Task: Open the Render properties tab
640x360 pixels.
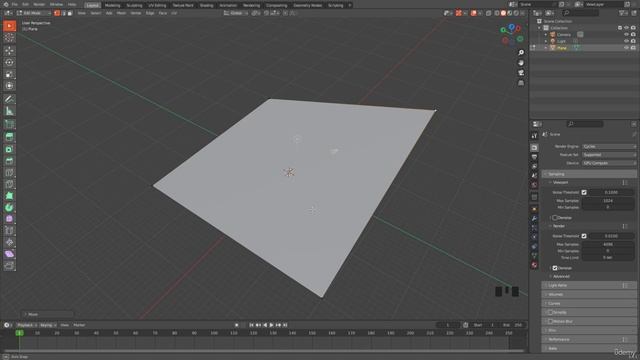Action: [x=534, y=147]
